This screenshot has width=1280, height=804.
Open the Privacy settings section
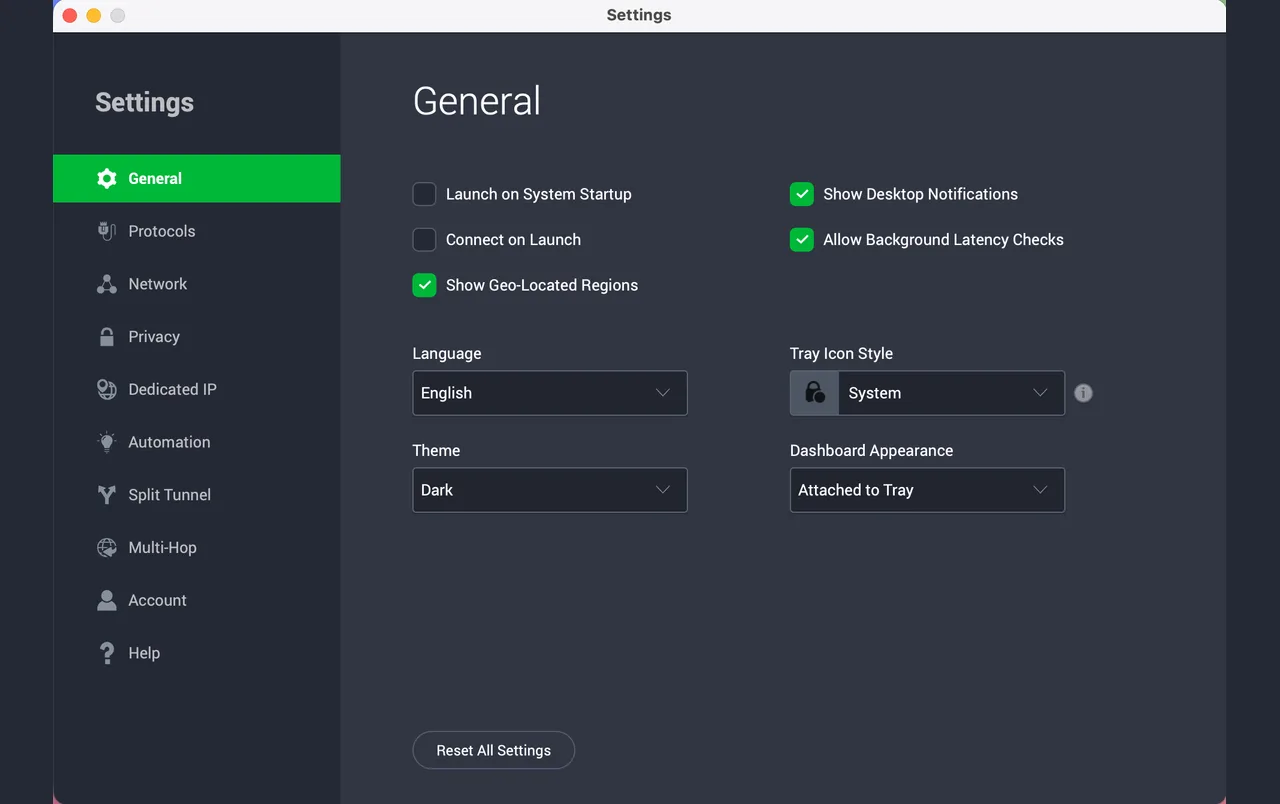tap(197, 337)
